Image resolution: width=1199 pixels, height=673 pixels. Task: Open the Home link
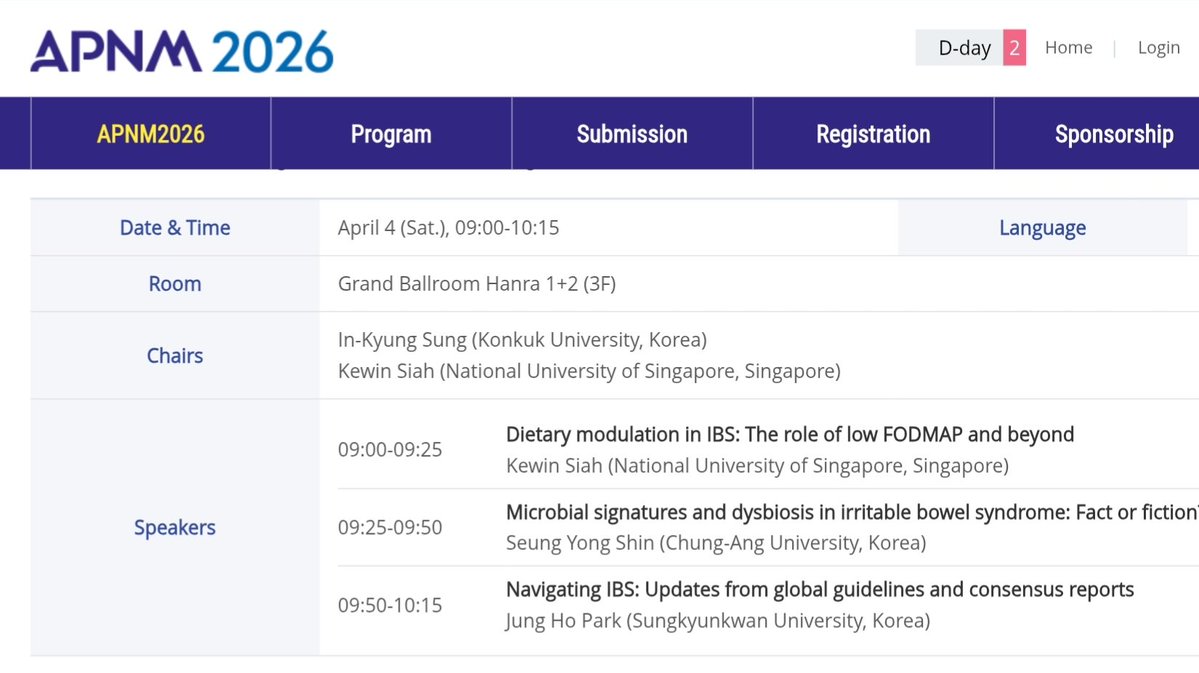(1068, 47)
